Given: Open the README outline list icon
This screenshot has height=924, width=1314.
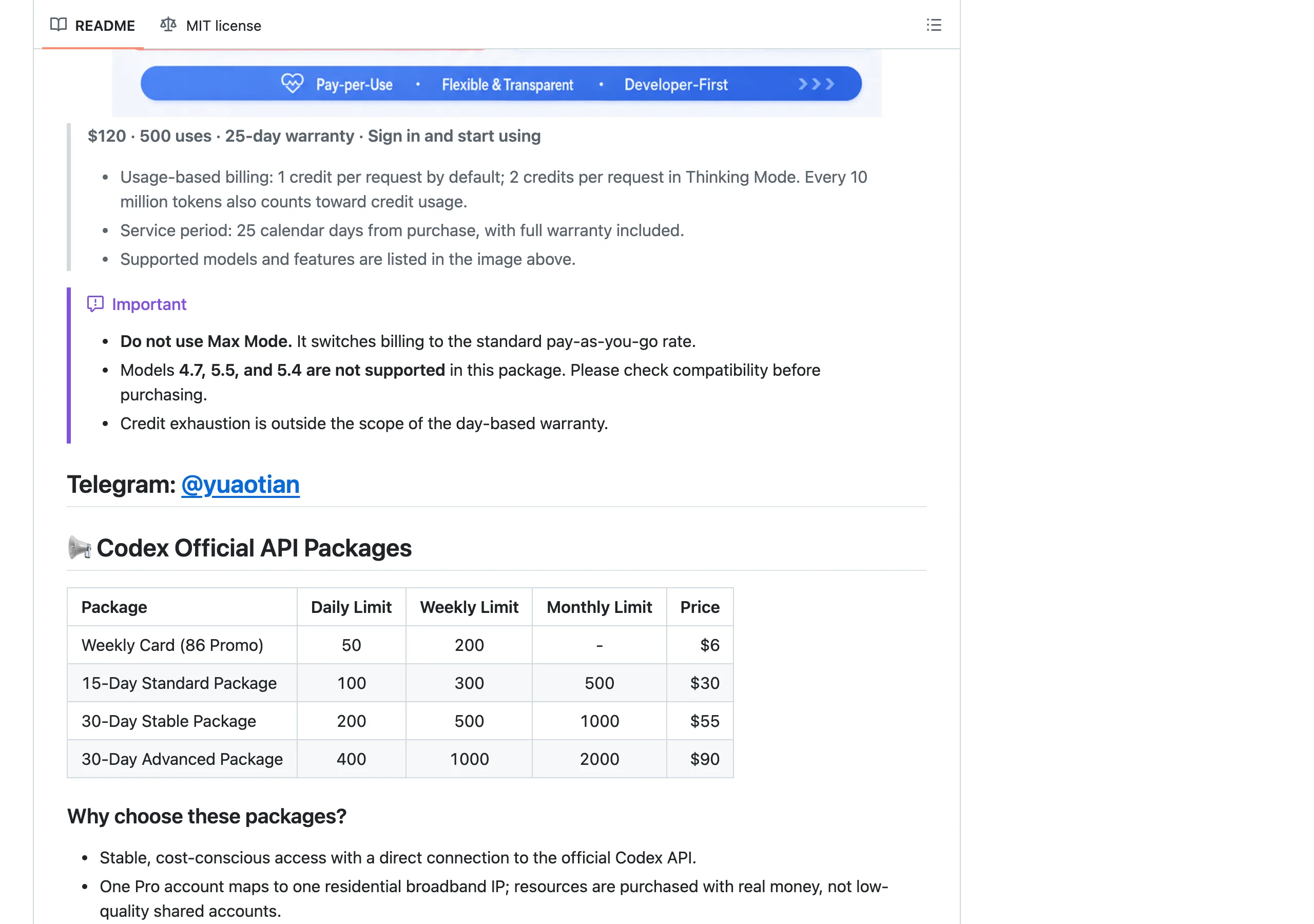Looking at the screenshot, I should (934, 25).
